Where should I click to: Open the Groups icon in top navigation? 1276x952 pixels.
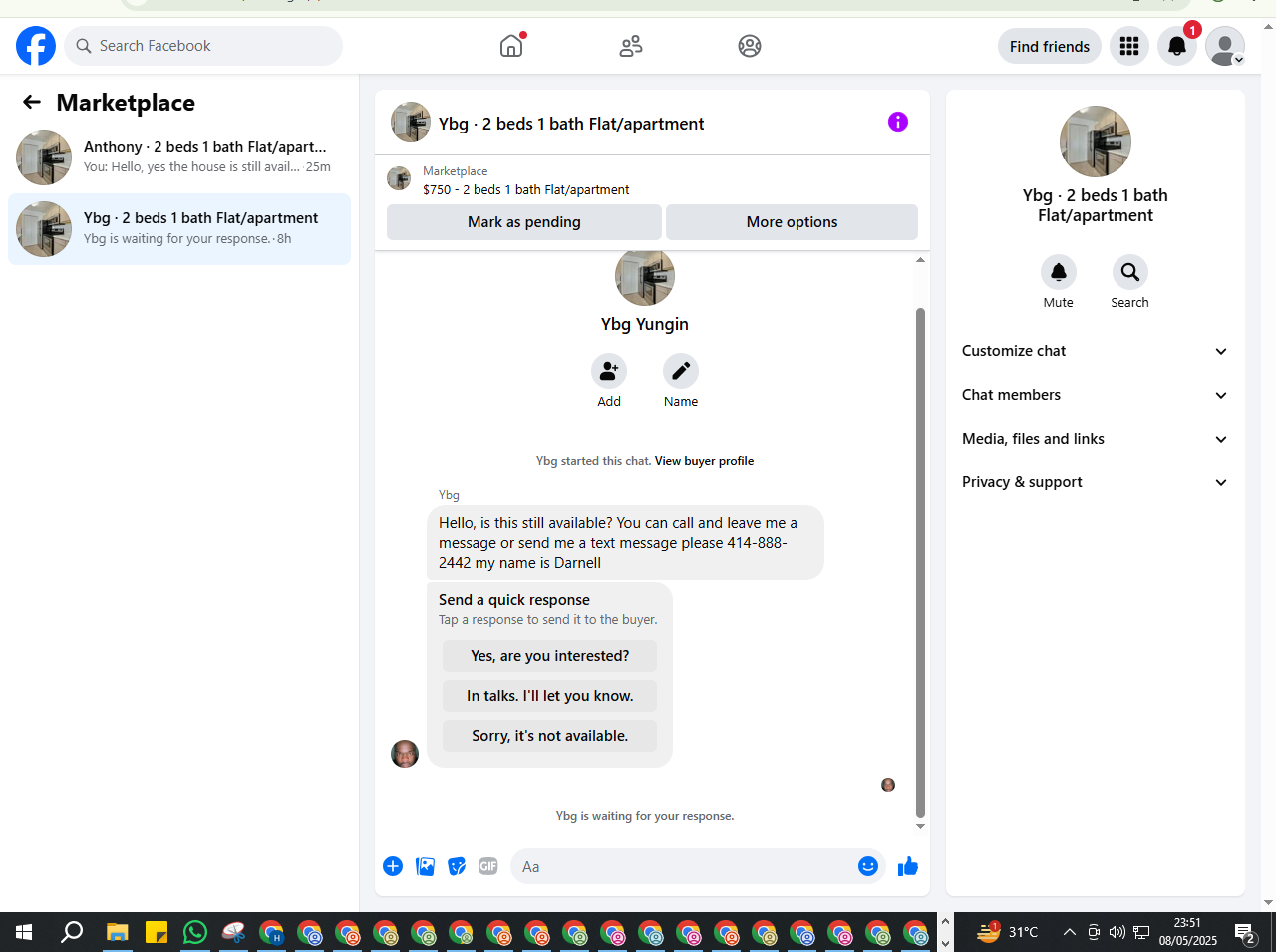pos(750,46)
